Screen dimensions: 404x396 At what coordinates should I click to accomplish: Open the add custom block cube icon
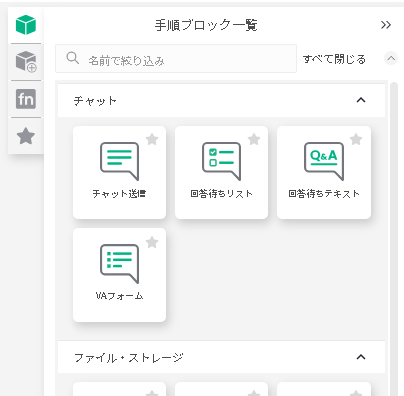click(x=26, y=62)
